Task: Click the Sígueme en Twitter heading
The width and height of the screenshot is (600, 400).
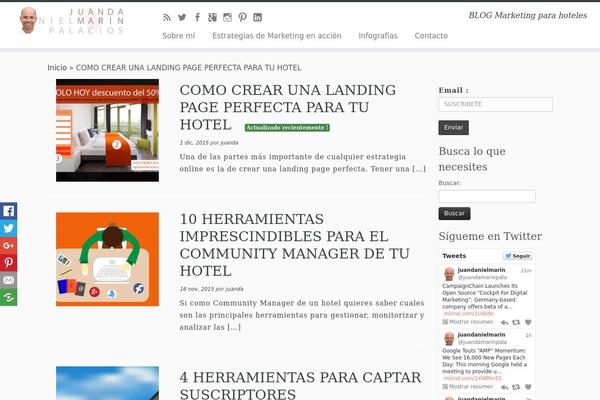Action: coord(490,236)
